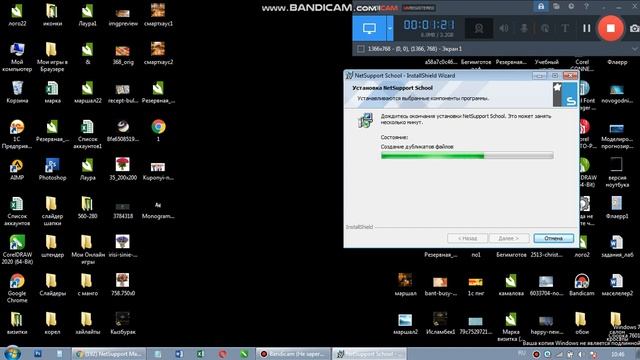The width and height of the screenshot is (640, 360).
Task: Switch to the NetSupport Ma... Chrome taskbar button
Action: tap(108, 354)
